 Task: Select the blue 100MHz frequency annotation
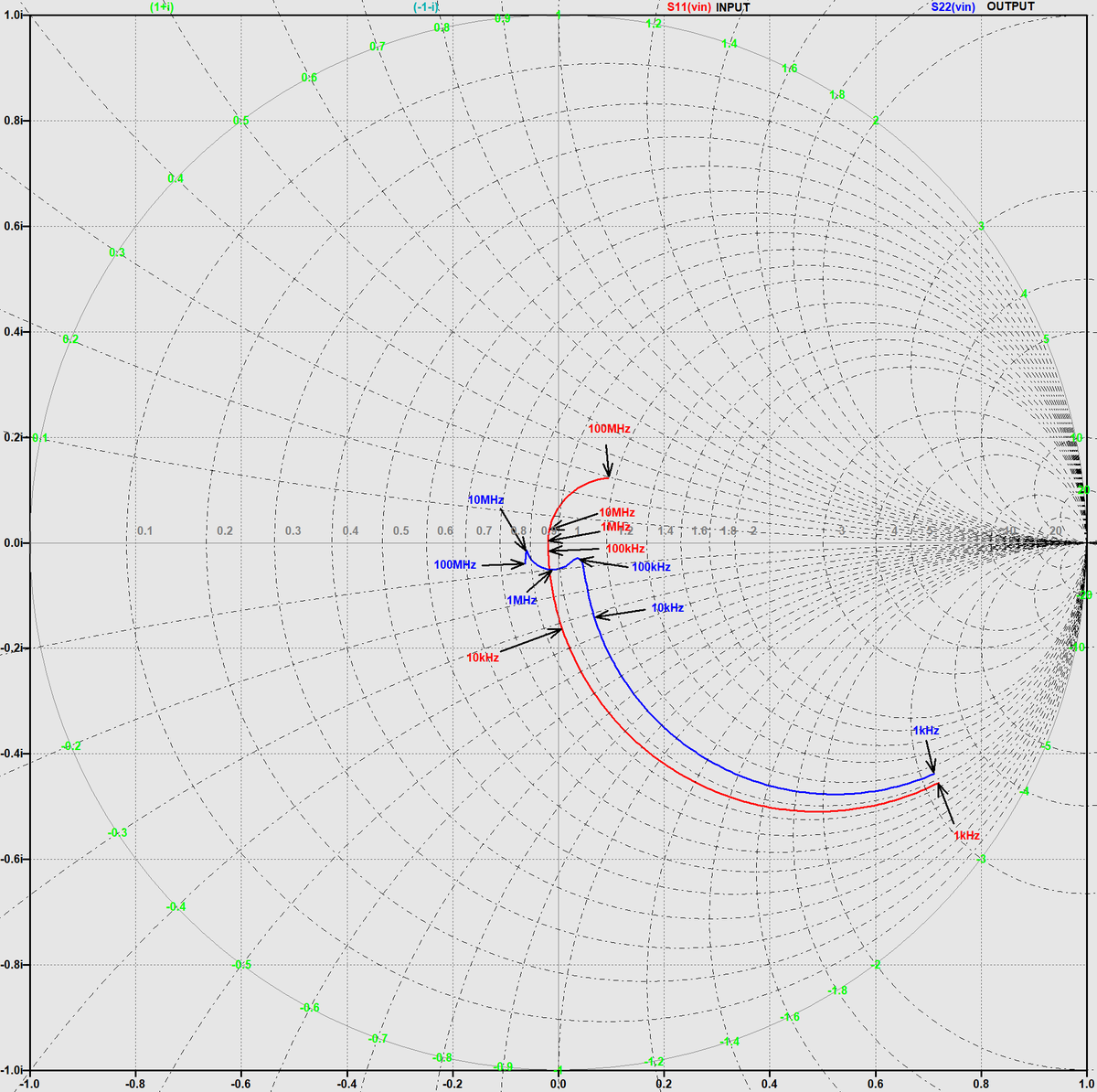point(455,565)
